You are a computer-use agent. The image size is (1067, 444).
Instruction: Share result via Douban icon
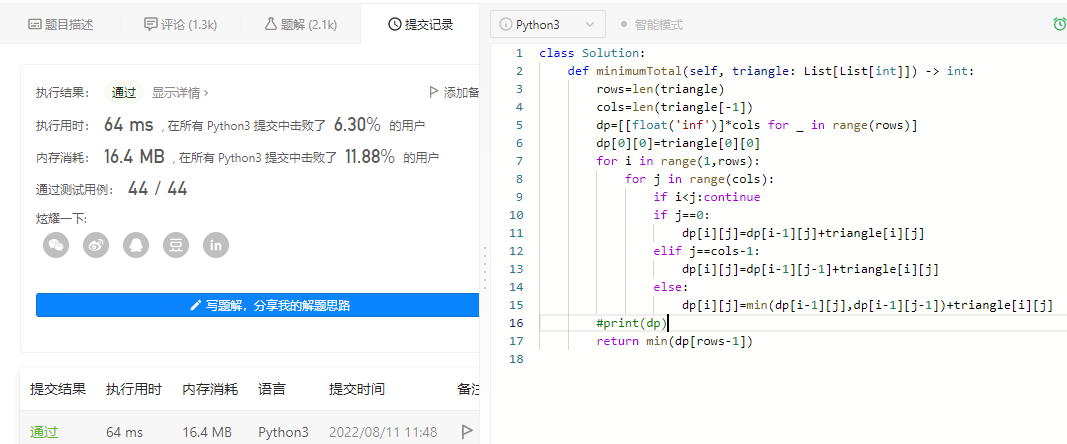[x=176, y=245]
